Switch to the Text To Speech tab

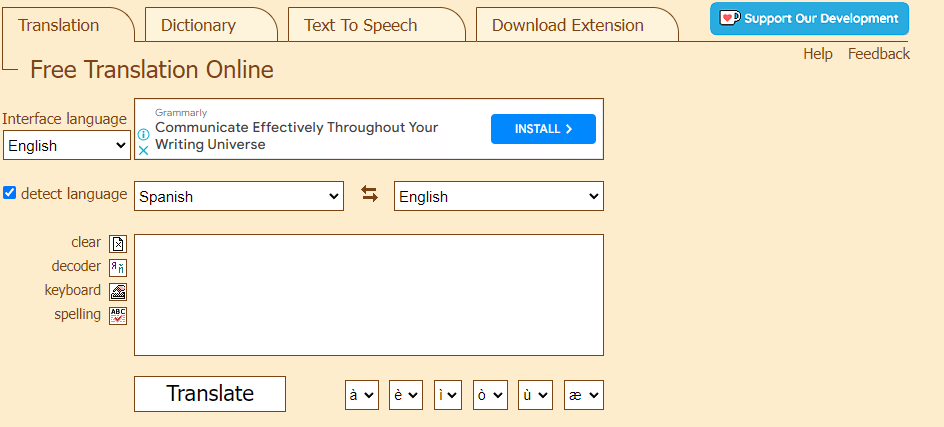361,25
